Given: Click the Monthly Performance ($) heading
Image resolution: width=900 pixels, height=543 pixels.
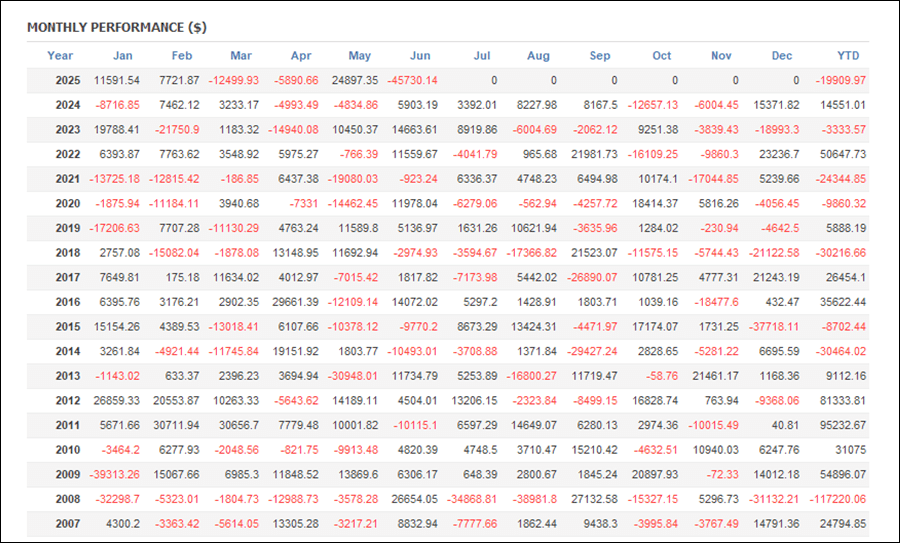Looking at the screenshot, I should [x=117, y=28].
